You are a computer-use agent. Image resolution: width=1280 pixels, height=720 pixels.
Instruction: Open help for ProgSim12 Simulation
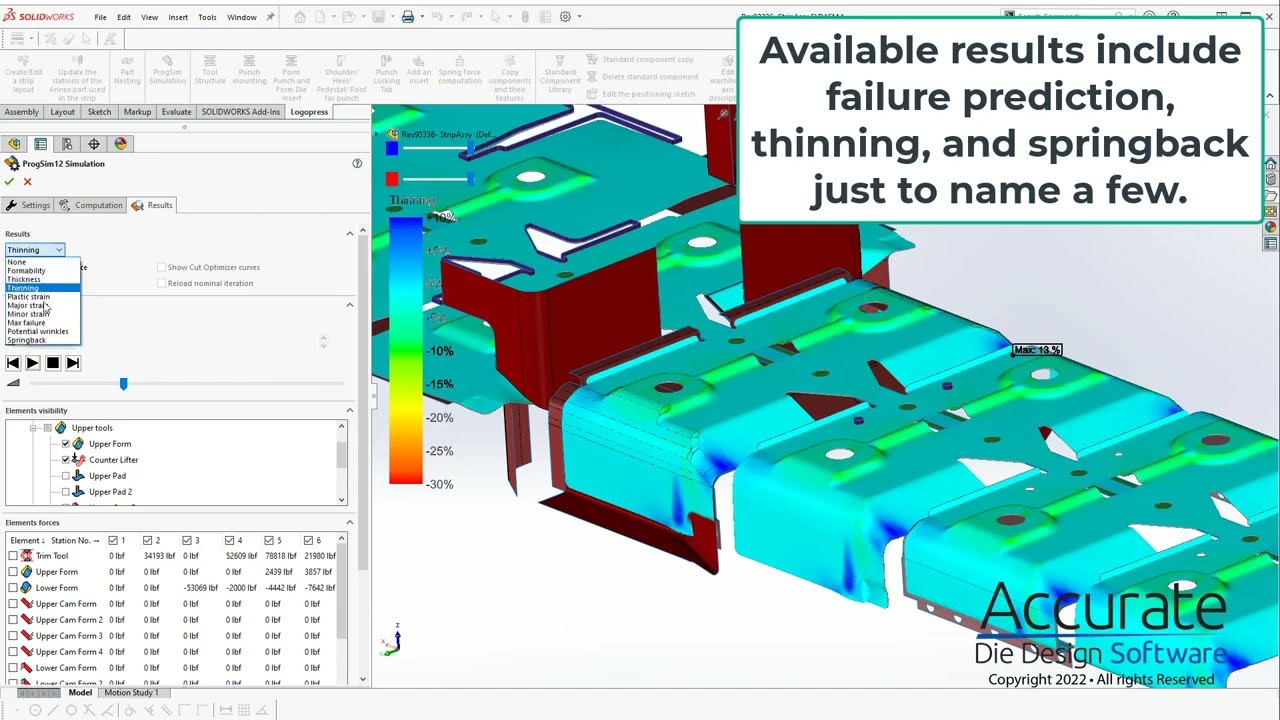pyautogui.click(x=357, y=163)
